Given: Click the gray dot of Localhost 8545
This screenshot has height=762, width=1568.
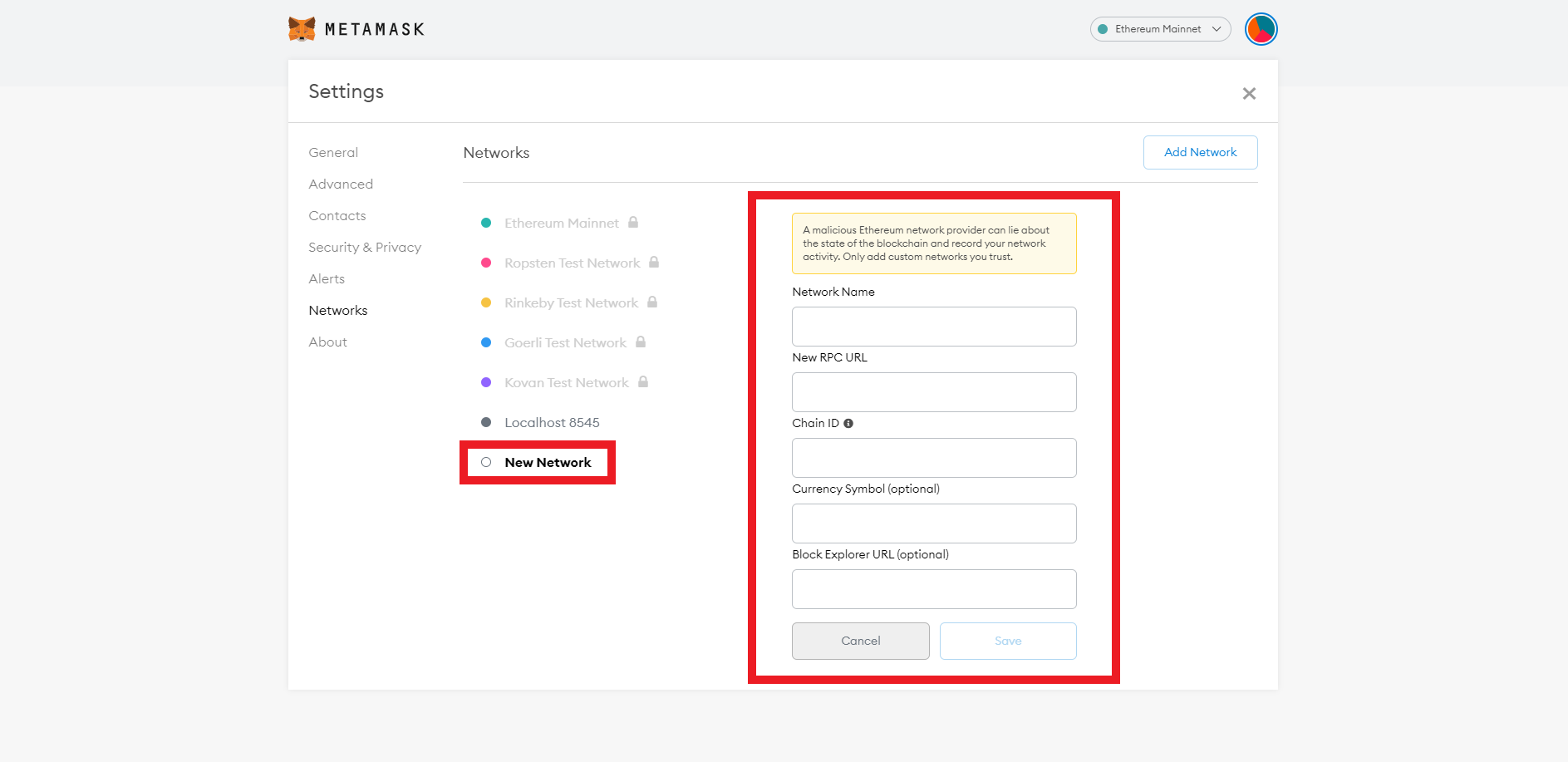Looking at the screenshot, I should (x=486, y=422).
